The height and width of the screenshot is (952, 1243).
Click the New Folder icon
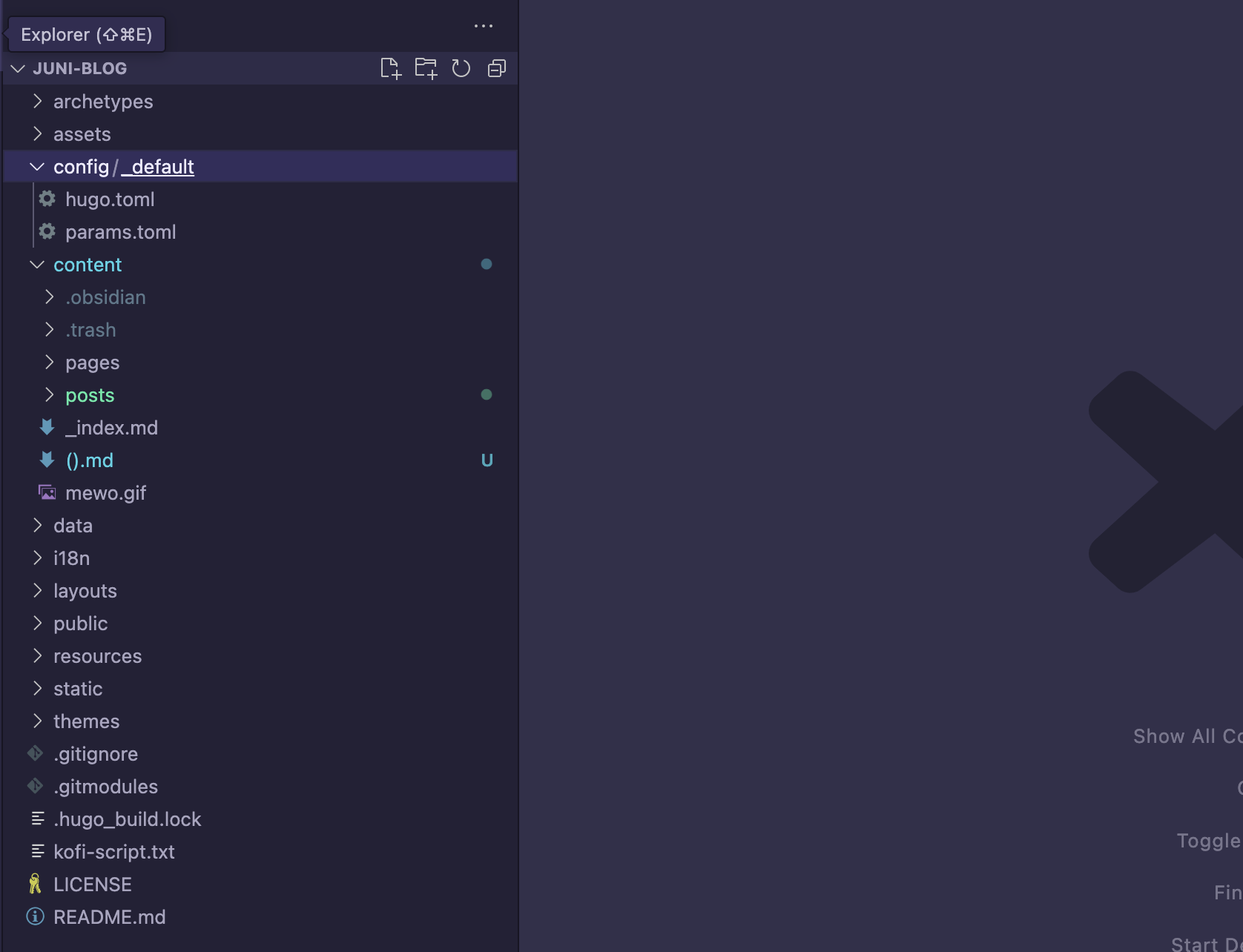point(426,68)
